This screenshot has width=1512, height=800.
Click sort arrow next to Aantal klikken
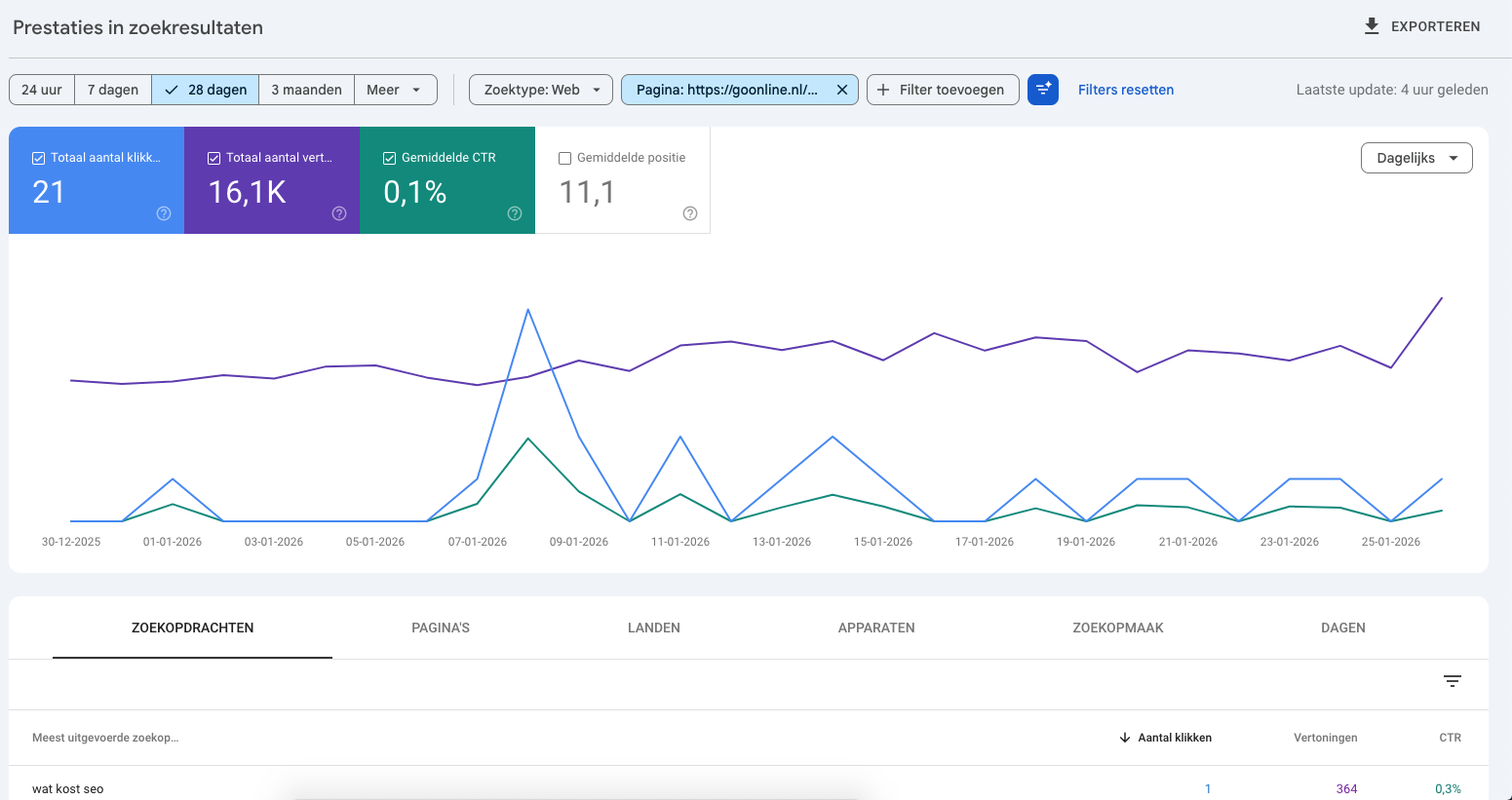click(x=1125, y=738)
